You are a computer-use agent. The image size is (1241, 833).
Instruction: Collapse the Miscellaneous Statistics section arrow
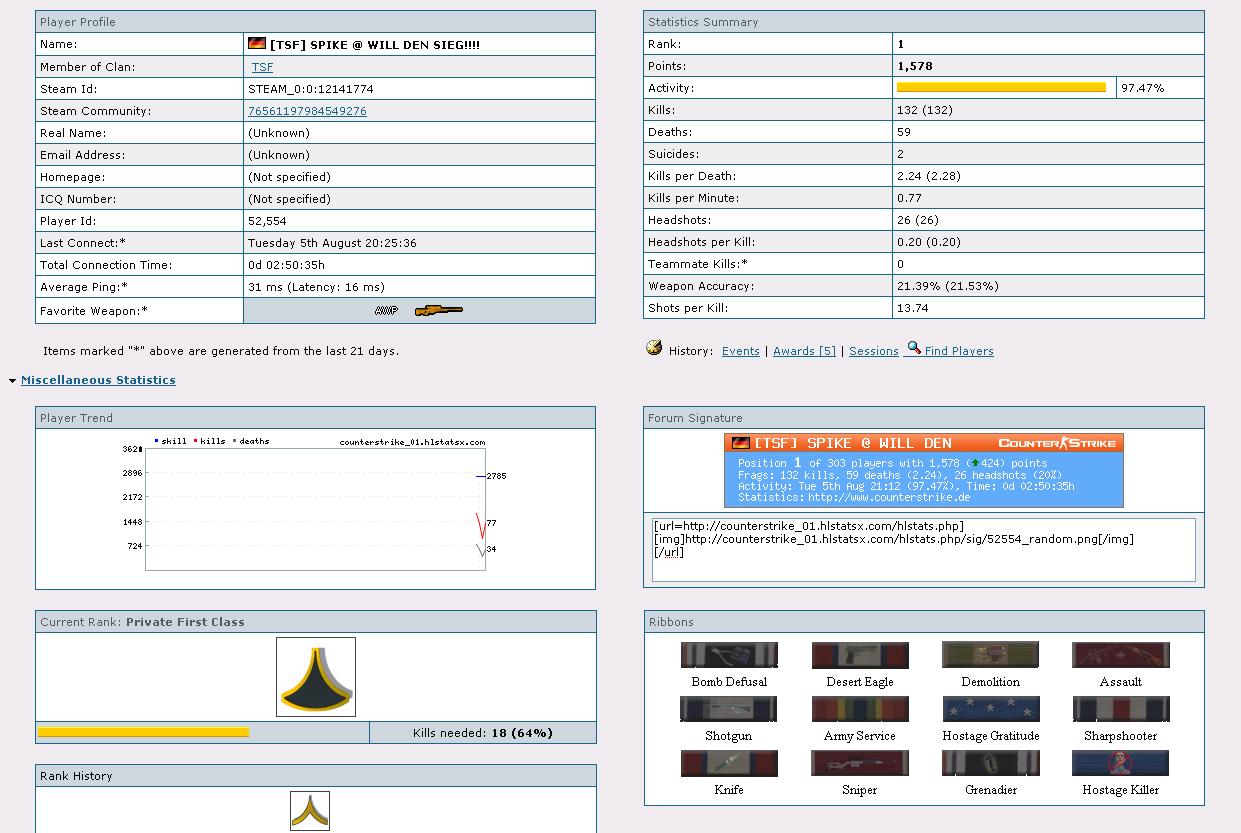coord(12,381)
